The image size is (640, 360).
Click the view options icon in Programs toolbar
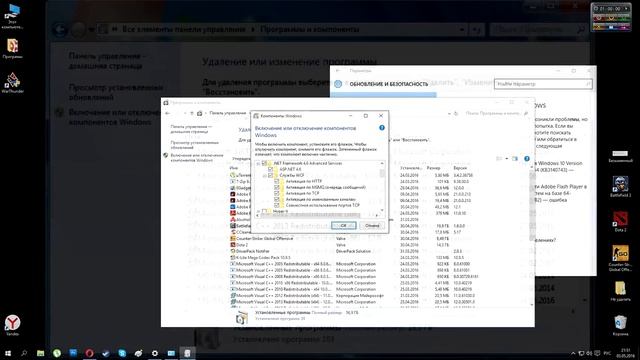tap(500, 158)
